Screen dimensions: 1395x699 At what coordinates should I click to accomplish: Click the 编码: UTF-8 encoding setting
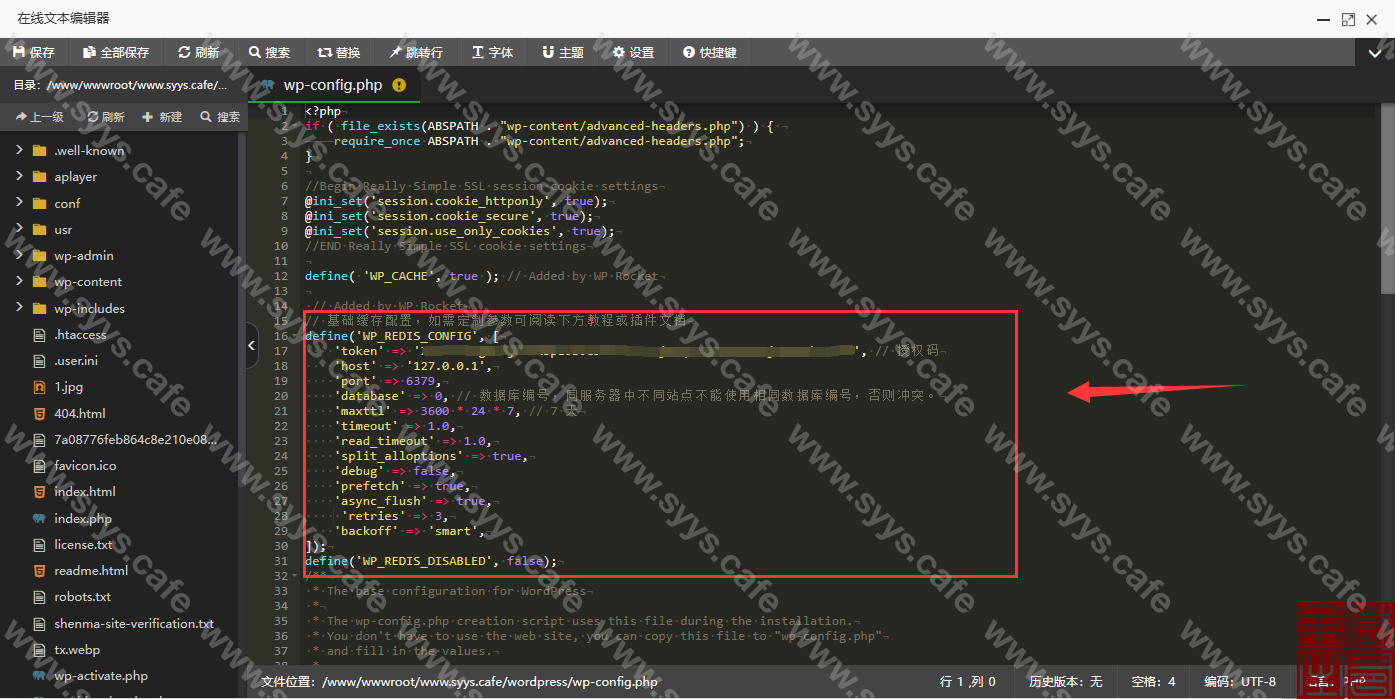1240,681
